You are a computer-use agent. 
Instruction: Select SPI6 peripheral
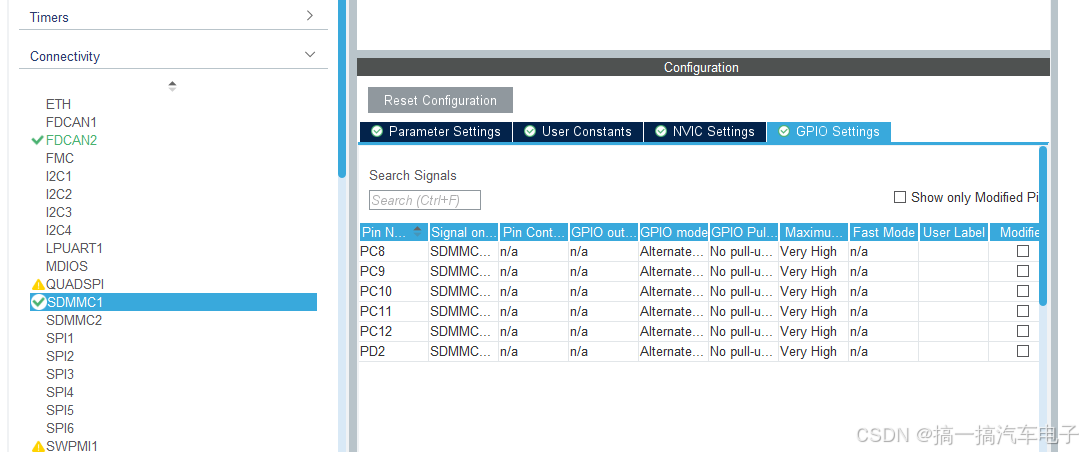point(59,428)
